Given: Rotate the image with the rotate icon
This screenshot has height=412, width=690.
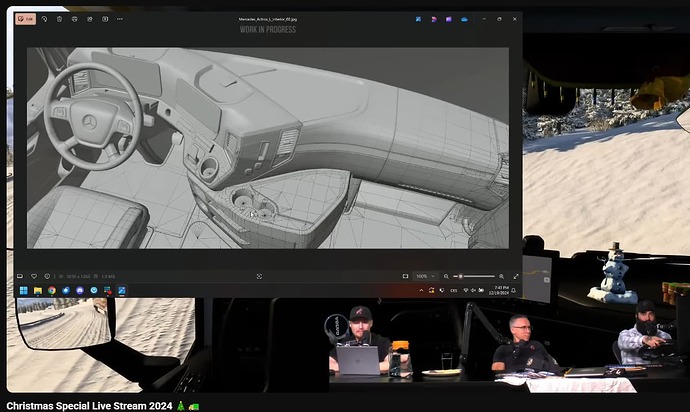Looking at the screenshot, I should 45,19.
